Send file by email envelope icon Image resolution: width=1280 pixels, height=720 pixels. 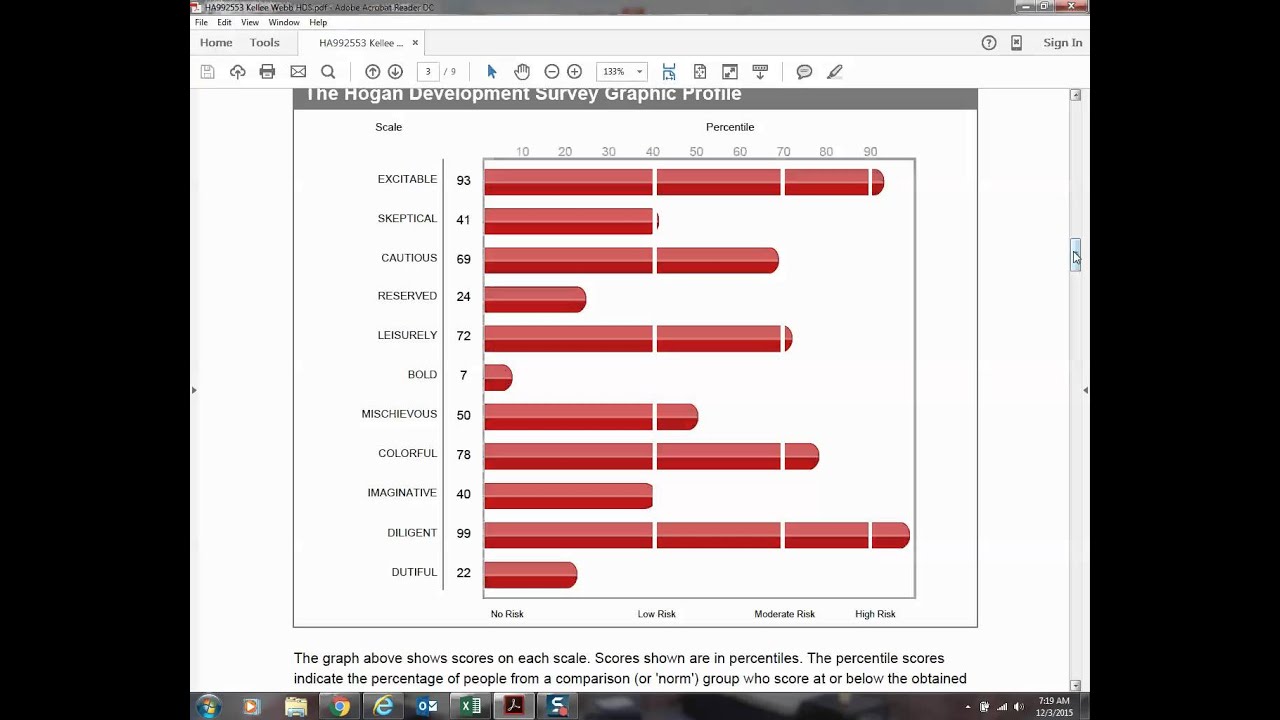pyautogui.click(x=298, y=71)
